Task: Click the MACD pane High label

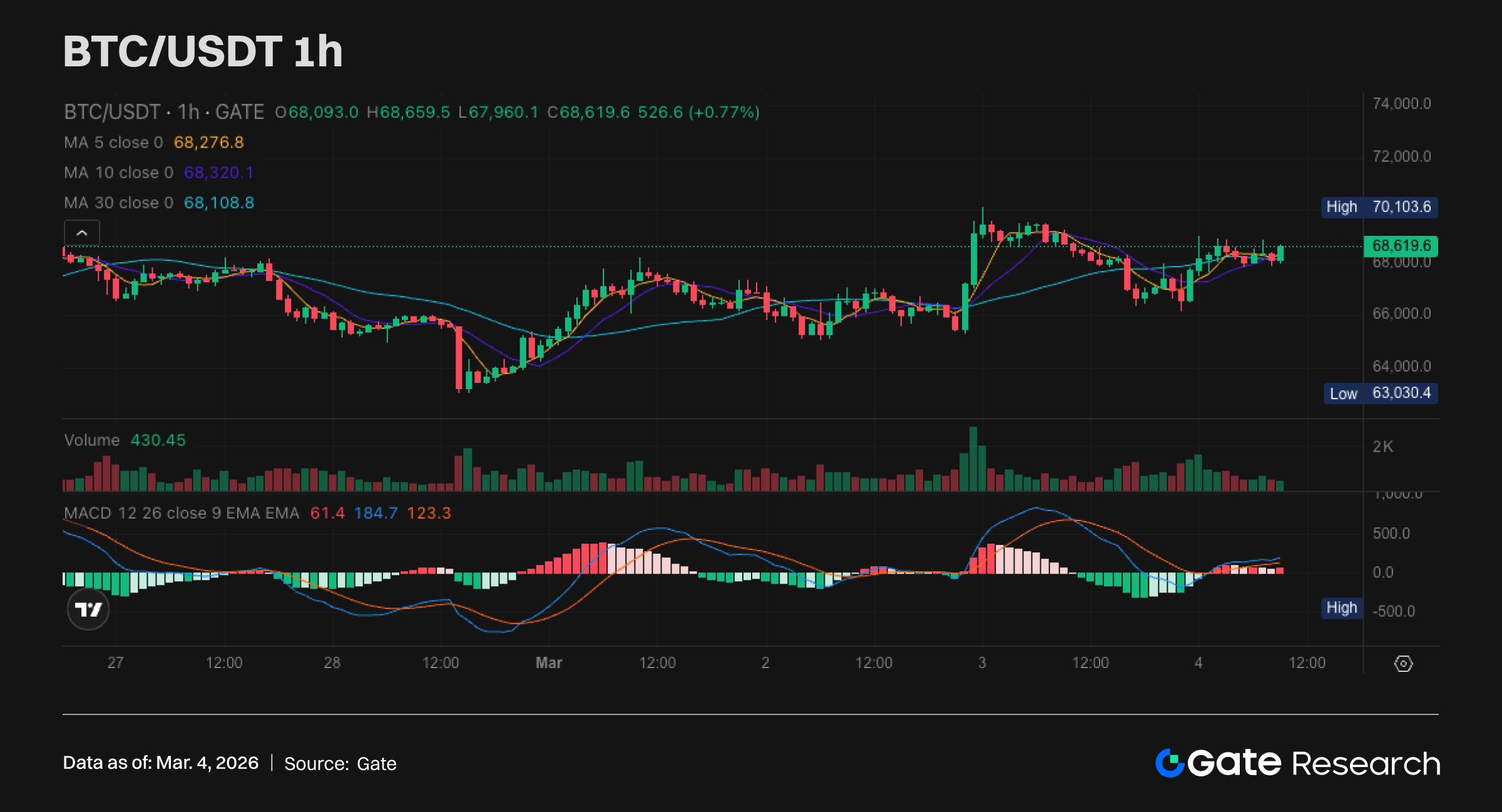Action: click(1341, 608)
